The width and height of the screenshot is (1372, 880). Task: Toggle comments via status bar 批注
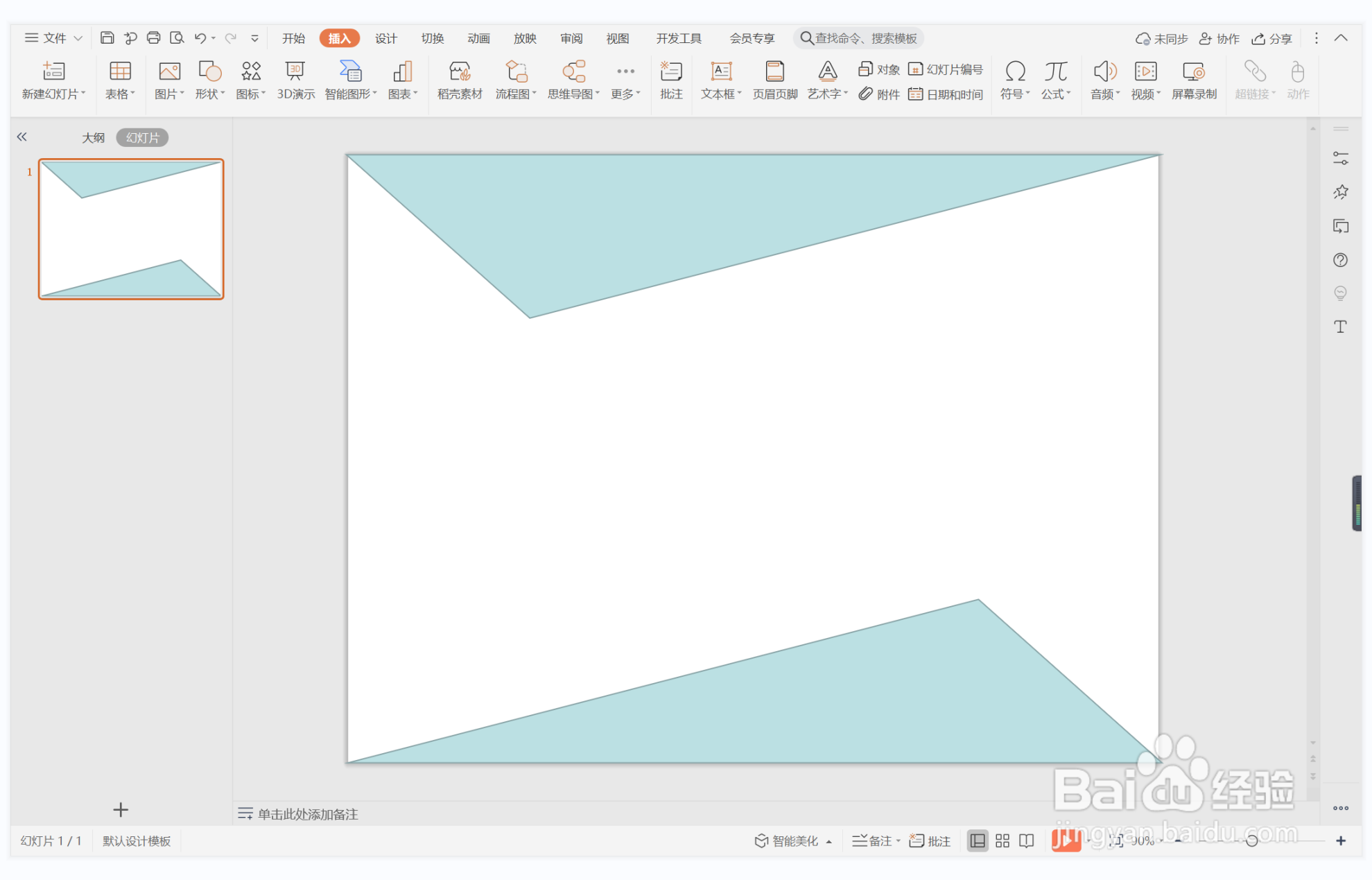(930, 841)
